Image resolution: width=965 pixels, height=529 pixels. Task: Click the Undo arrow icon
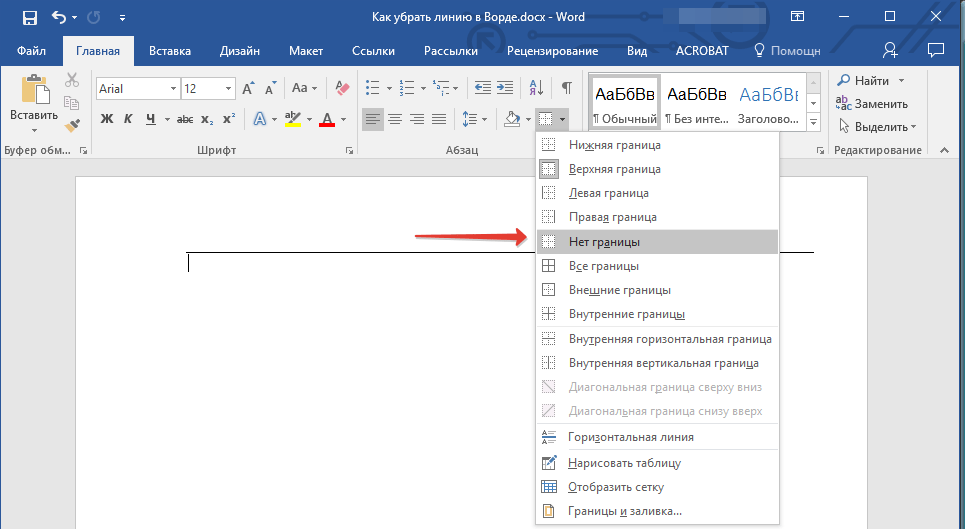(x=58, y=17)
